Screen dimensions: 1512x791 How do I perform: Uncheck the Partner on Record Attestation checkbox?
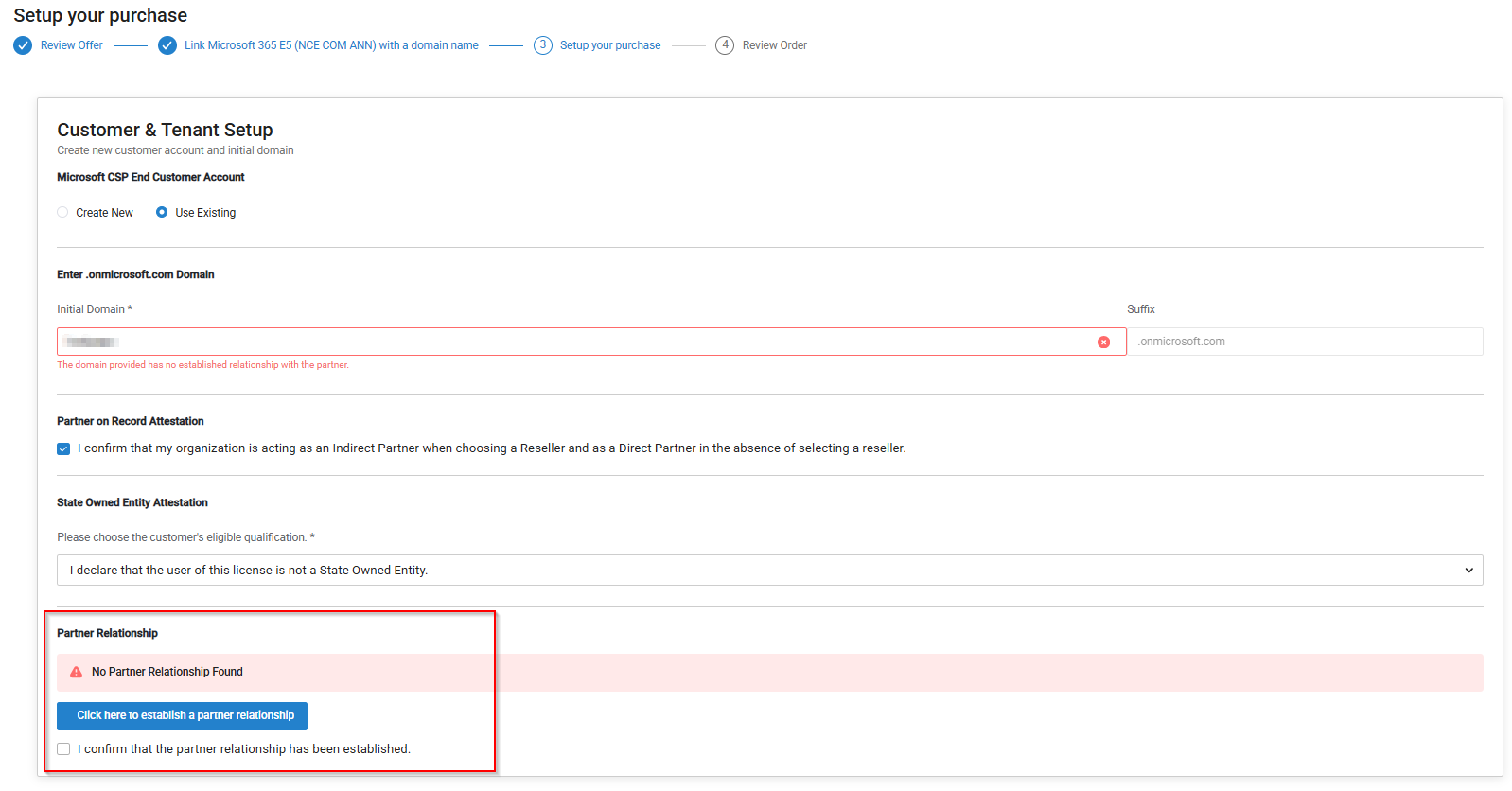click(x=63, y=448)
